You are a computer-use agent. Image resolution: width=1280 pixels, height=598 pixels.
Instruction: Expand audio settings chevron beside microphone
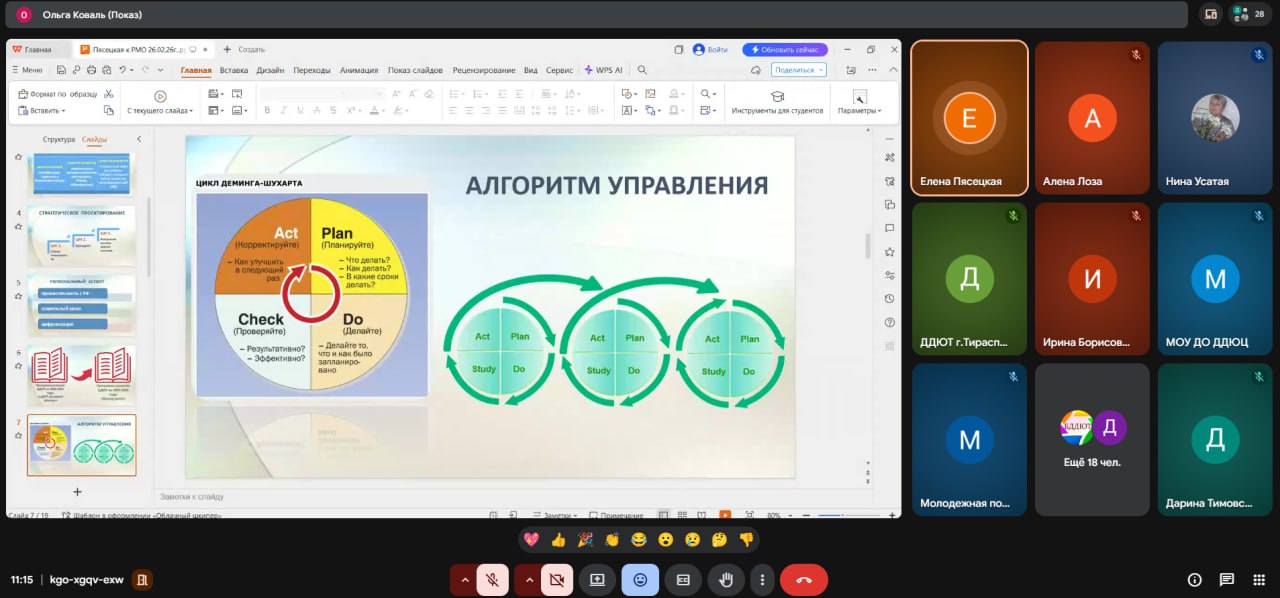463,579
